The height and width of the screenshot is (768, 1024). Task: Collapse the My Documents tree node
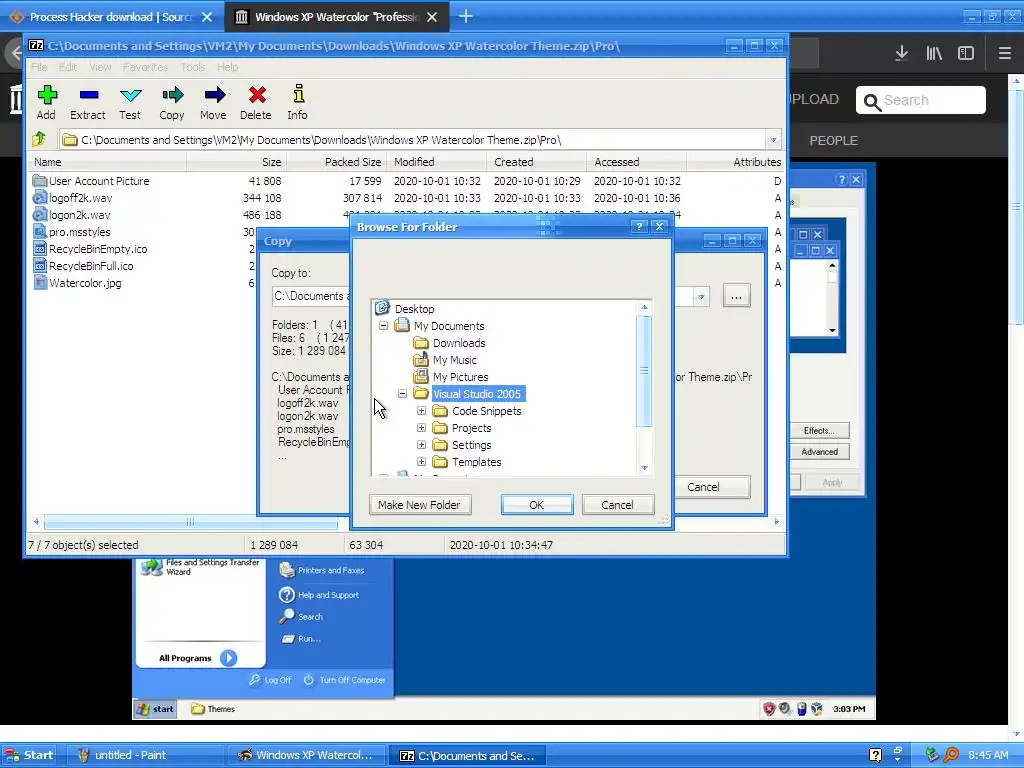click(383, 325)
